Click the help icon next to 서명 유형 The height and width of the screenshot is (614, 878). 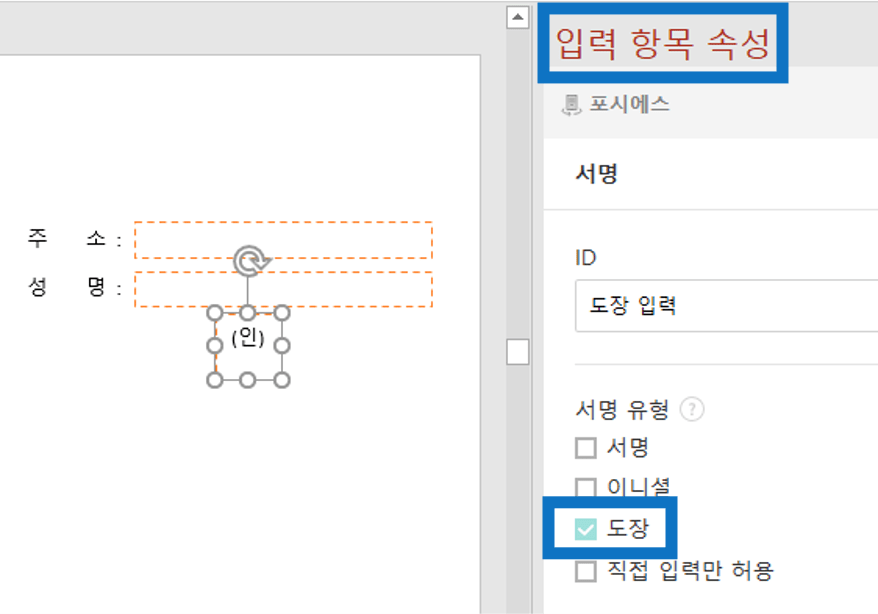[x=692, y=410]
